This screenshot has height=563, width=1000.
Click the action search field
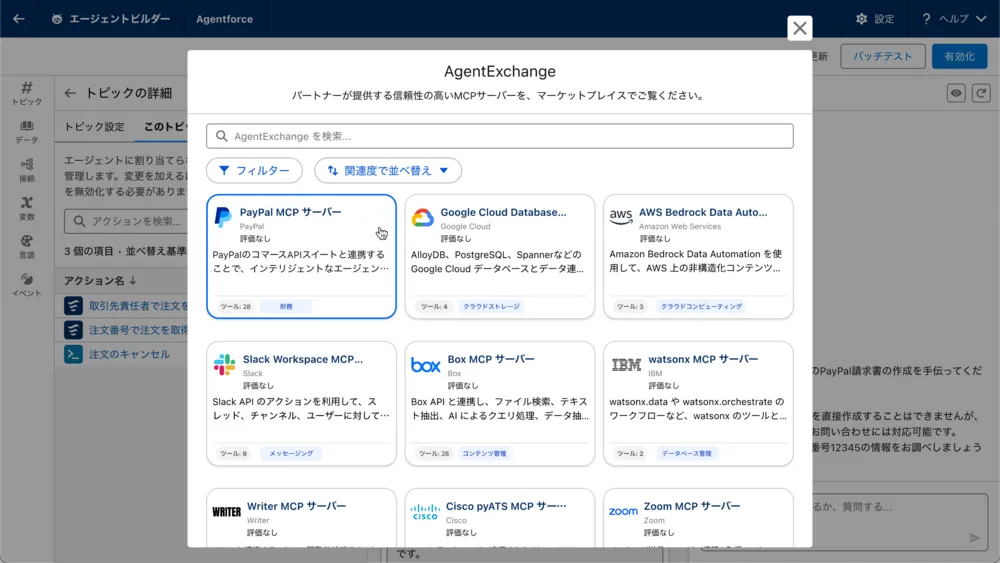point(126,221)
